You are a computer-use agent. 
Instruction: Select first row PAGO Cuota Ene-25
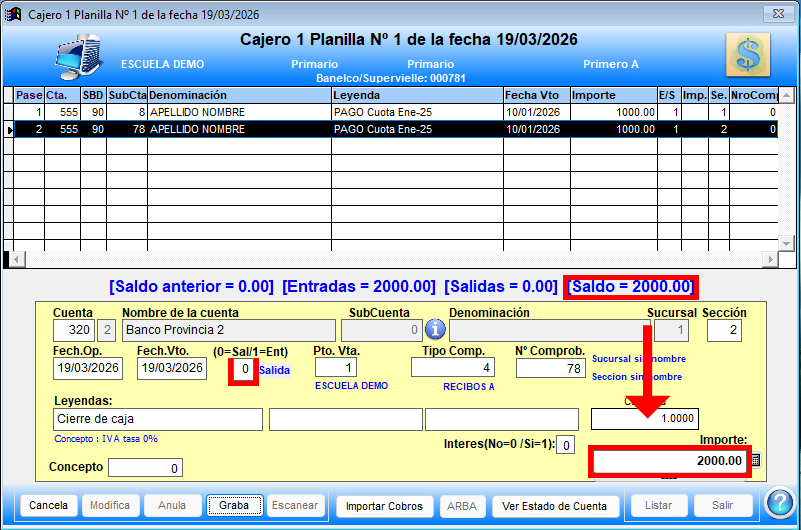click(416, 113)
